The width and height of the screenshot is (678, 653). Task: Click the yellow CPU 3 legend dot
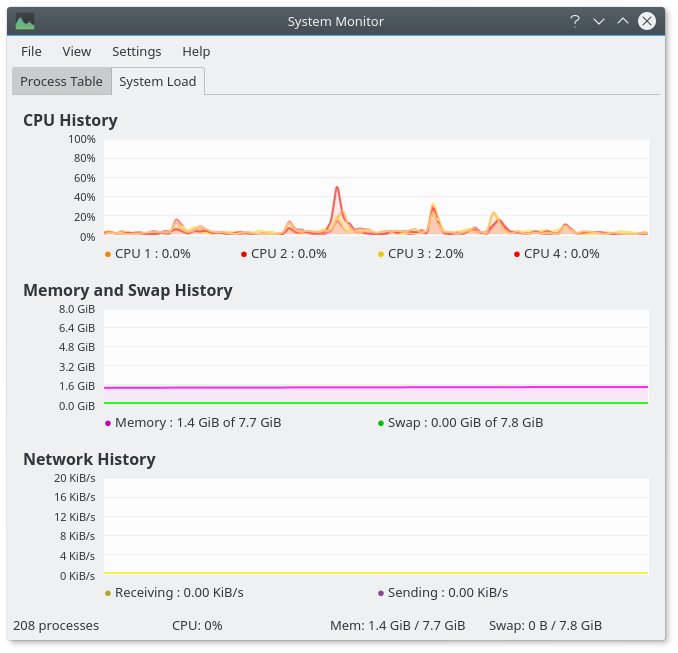click(x=381, y=254)
